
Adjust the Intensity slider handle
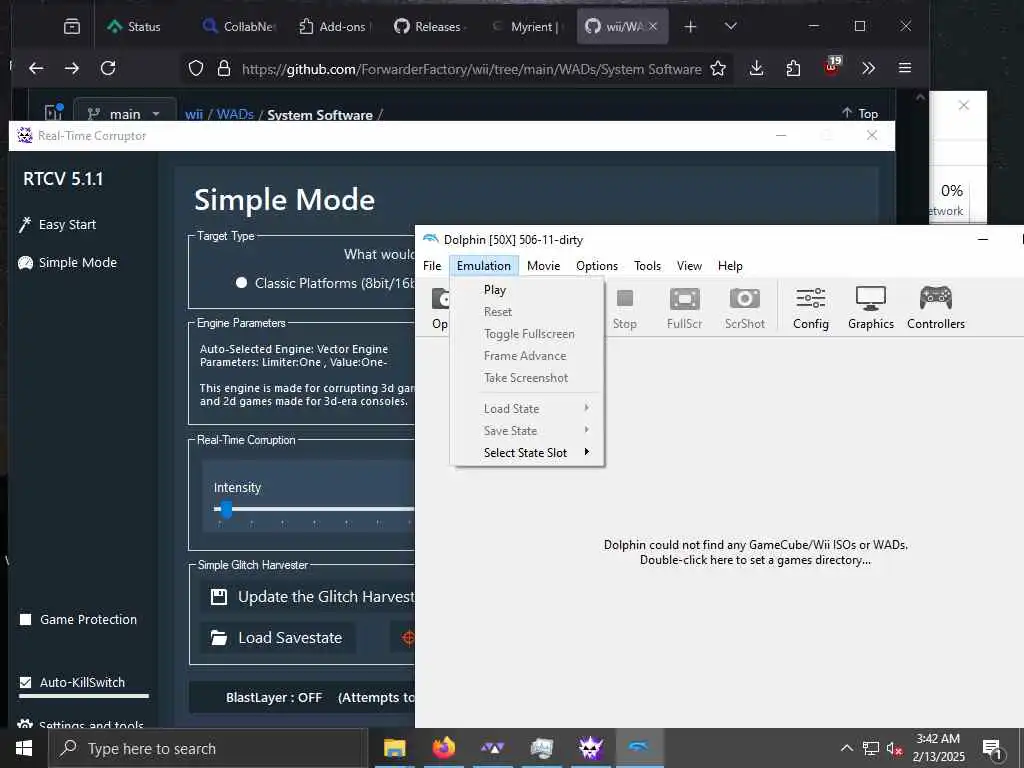tap(226, 509)
